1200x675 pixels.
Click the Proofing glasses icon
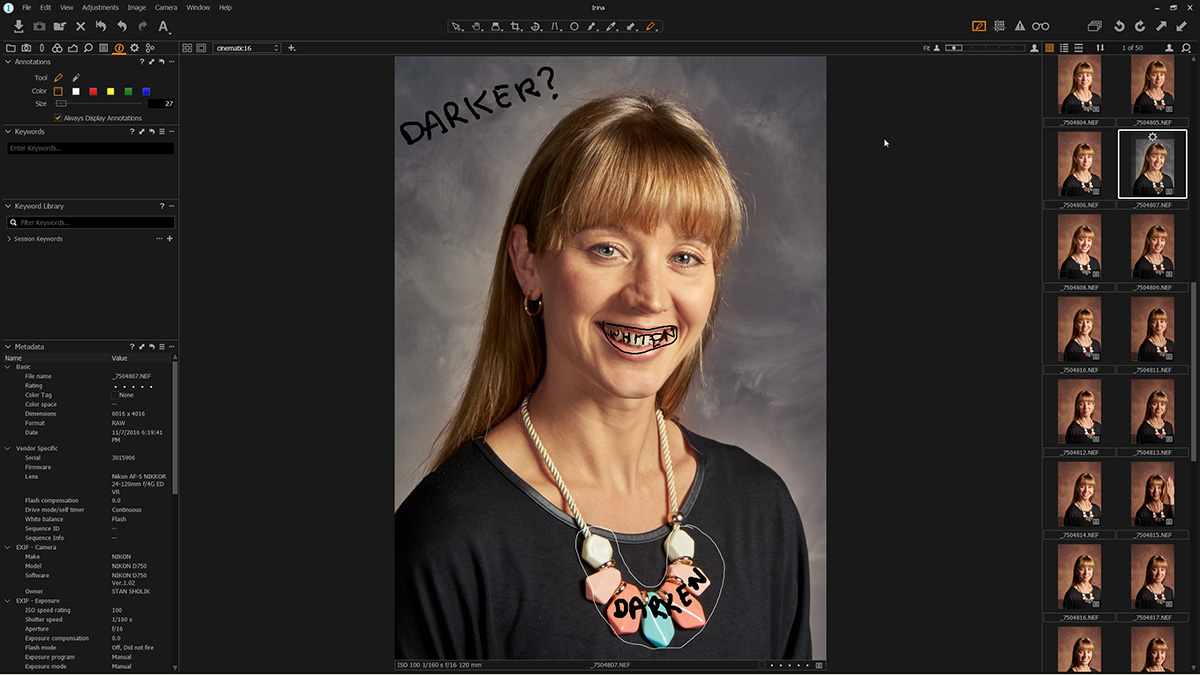[1041, 26]
